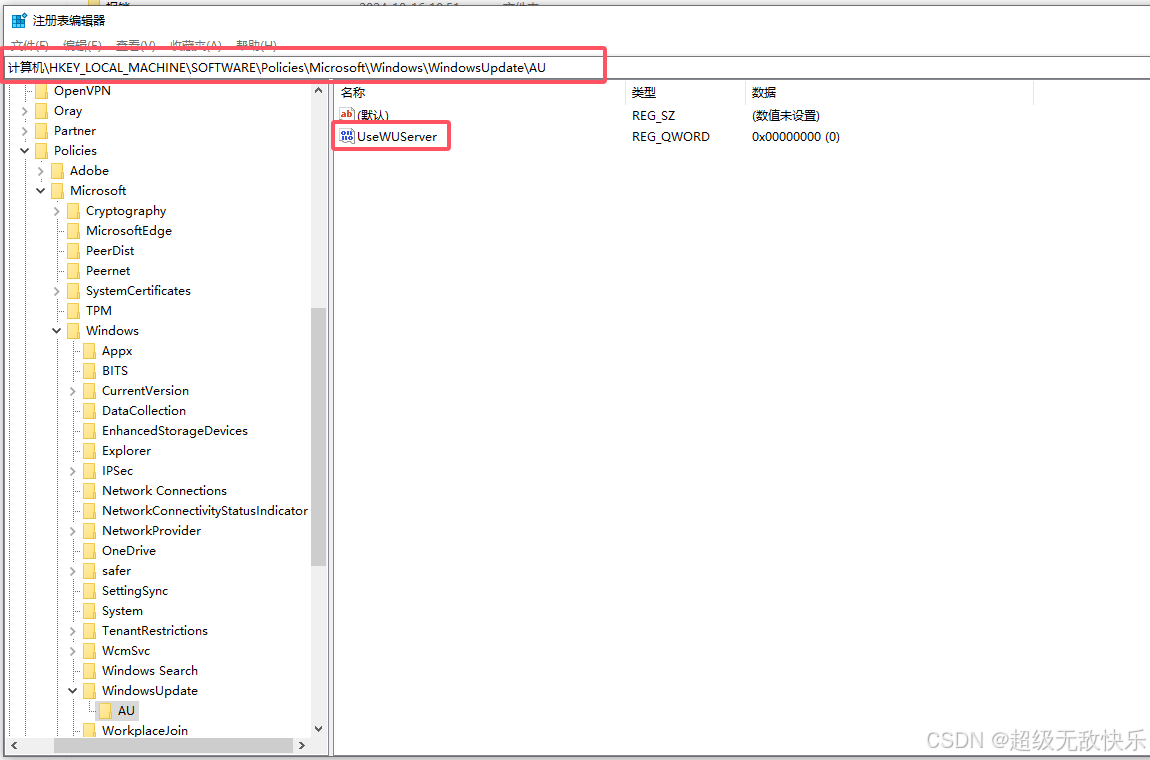
Task: Click the Partner key folder icon
Action: pos(42,131)
